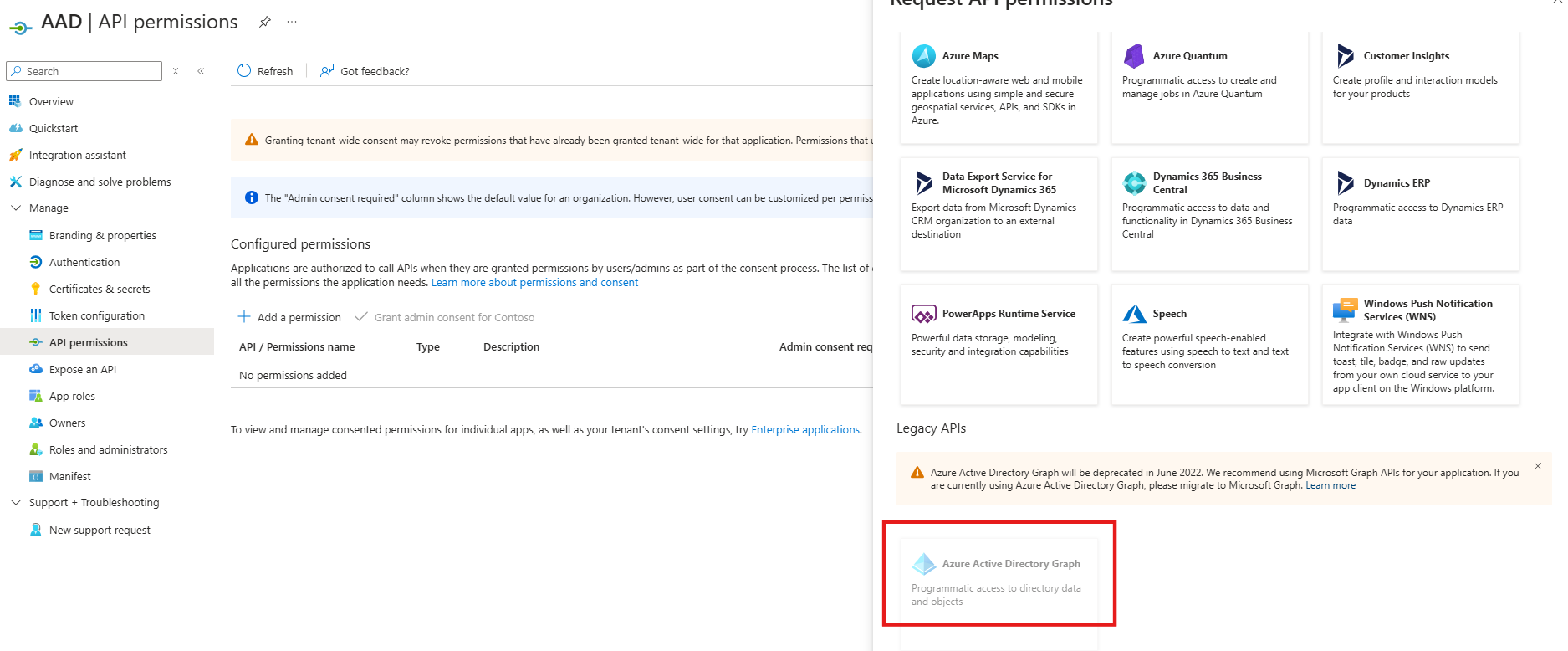Click the PowerApps Runtime Service logo icon
1568x651 pixels.
coord(924,314)
